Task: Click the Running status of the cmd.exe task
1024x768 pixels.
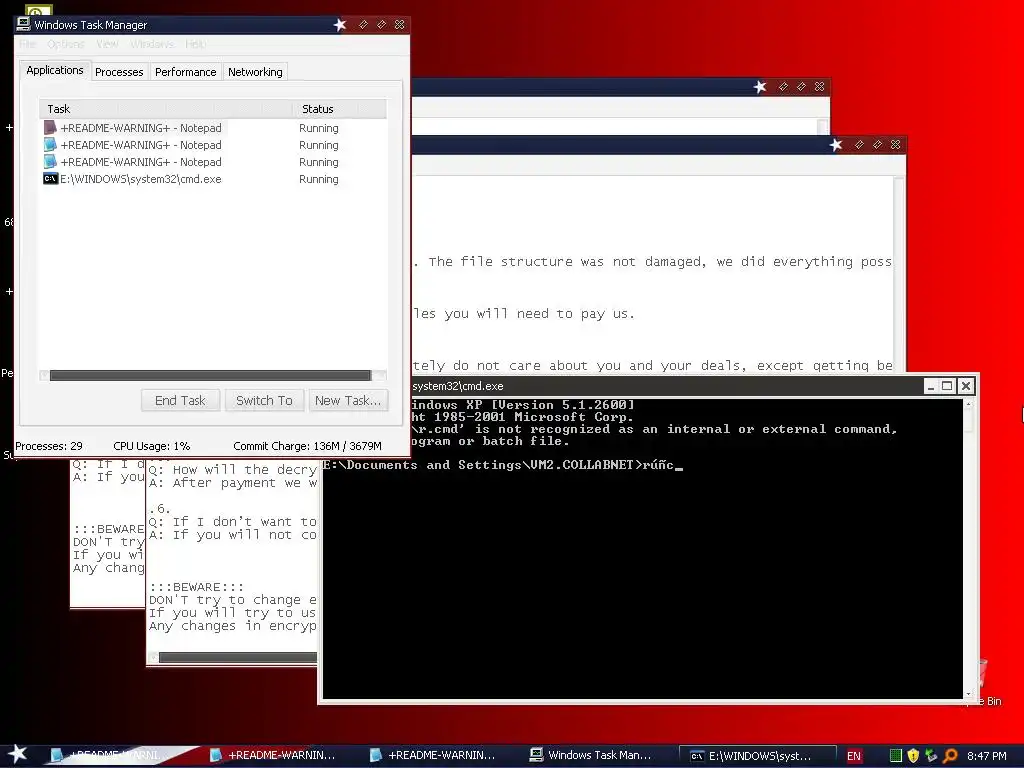Action: click(319, 179)
